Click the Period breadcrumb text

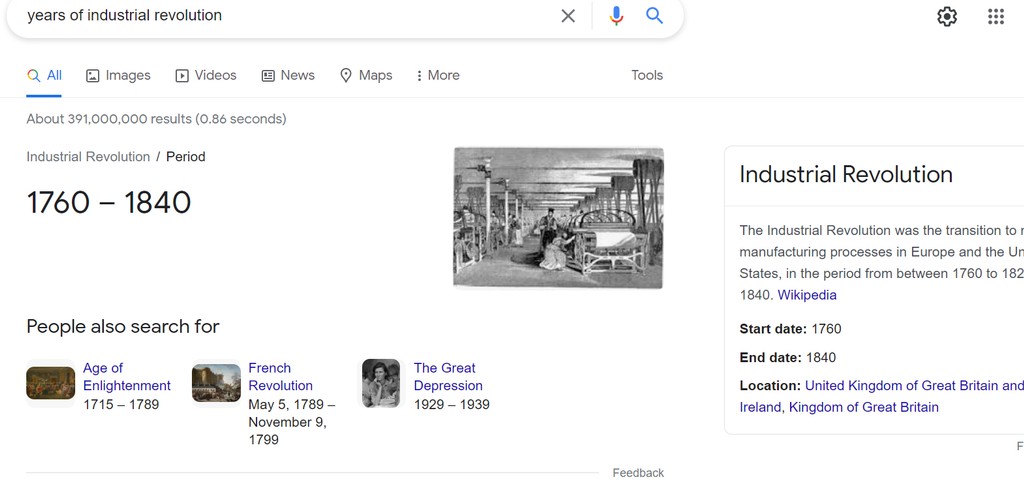coord(185,157)
